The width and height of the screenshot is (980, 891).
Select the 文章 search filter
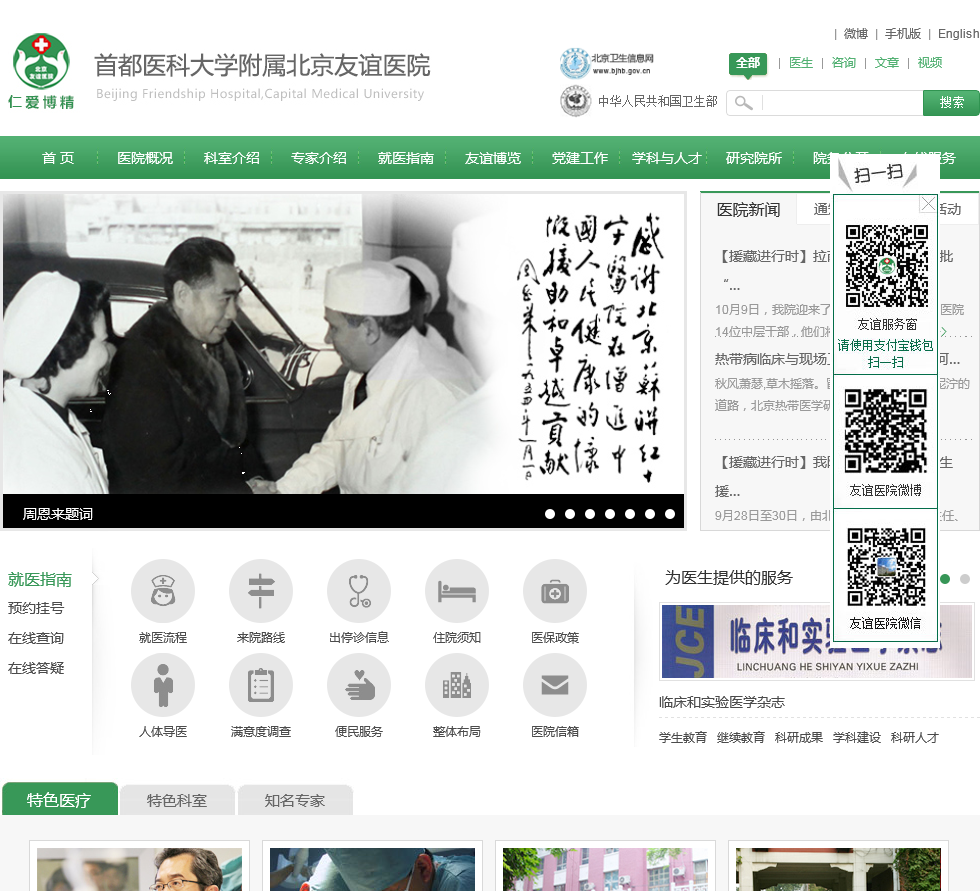tap(886, 62)
